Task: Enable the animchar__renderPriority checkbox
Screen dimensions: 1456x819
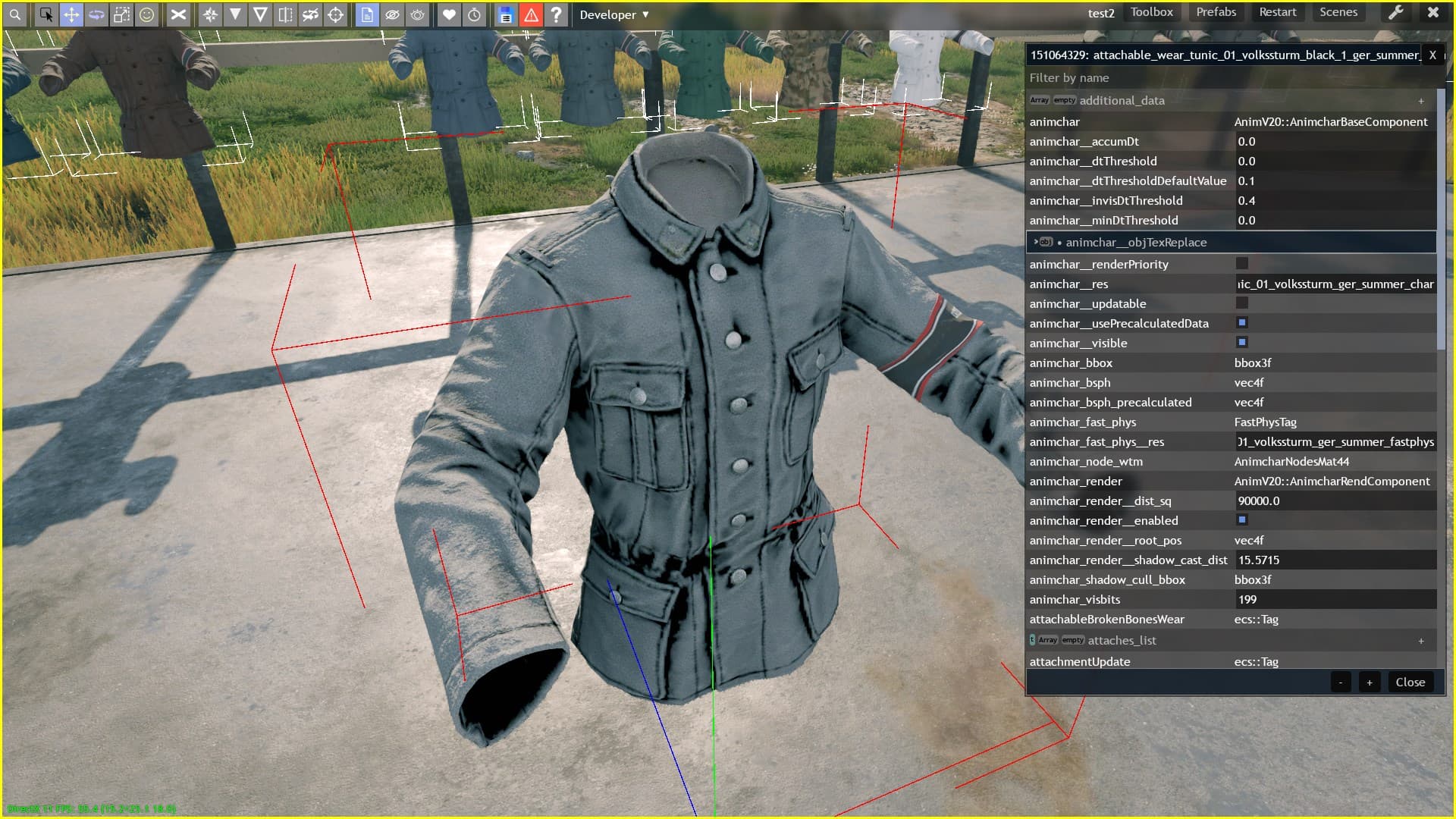Action: click(x=1241, y=263)
